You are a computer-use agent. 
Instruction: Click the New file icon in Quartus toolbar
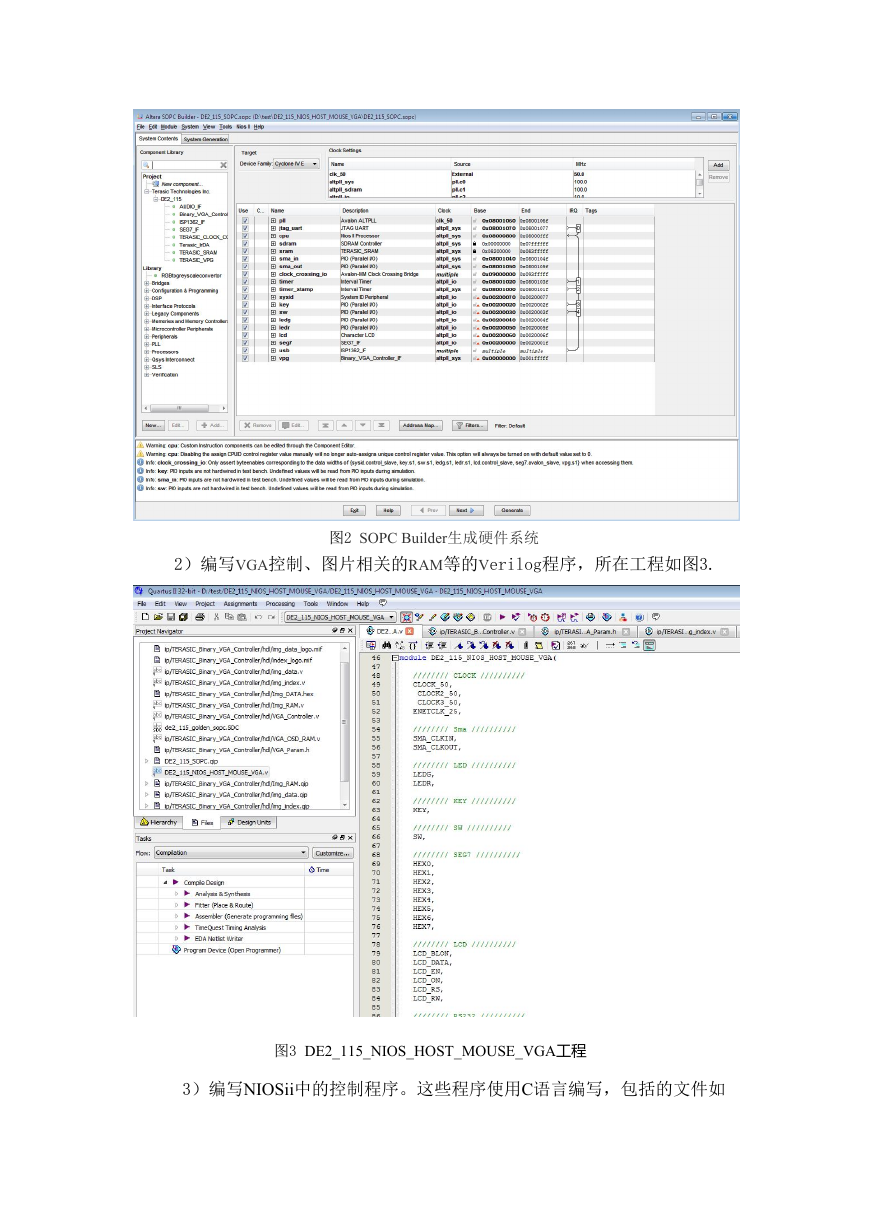point(145,617)
